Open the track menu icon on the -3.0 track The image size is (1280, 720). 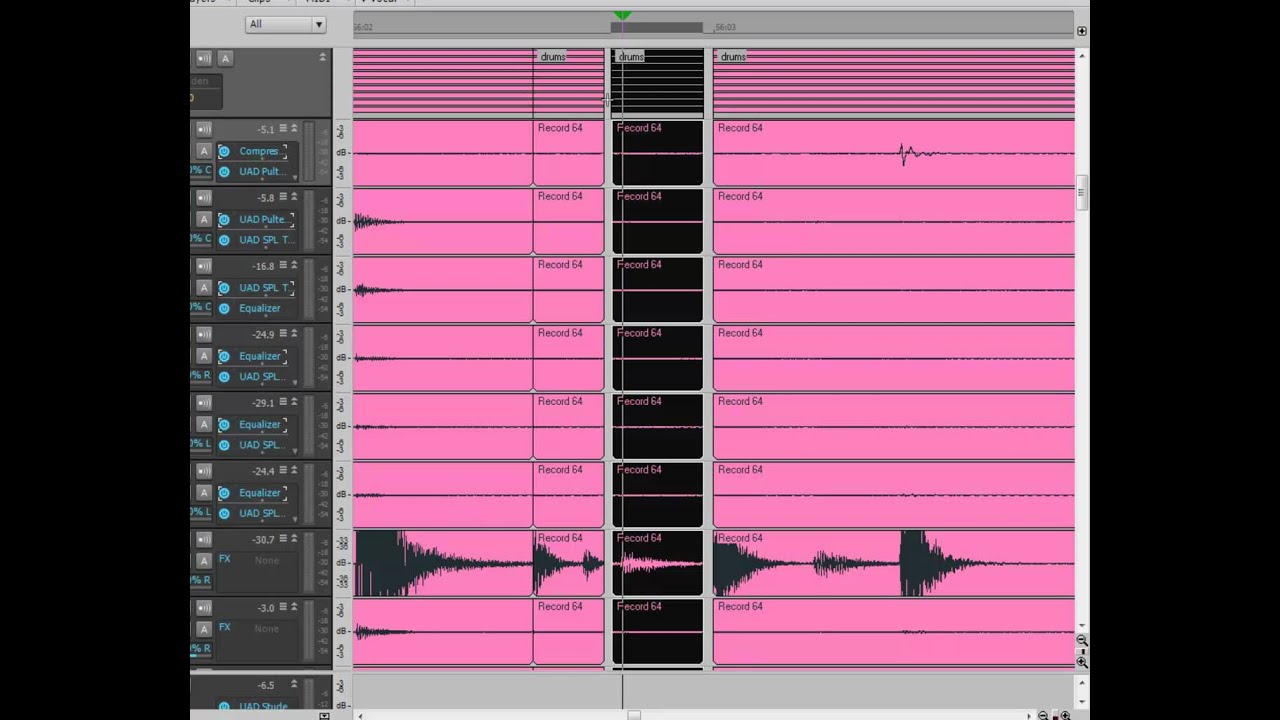(x=283, y=607)
